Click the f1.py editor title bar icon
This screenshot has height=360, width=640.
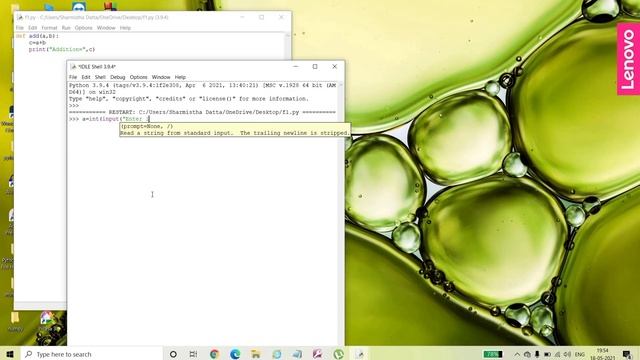pyautogui.click(x=20, y=18)
